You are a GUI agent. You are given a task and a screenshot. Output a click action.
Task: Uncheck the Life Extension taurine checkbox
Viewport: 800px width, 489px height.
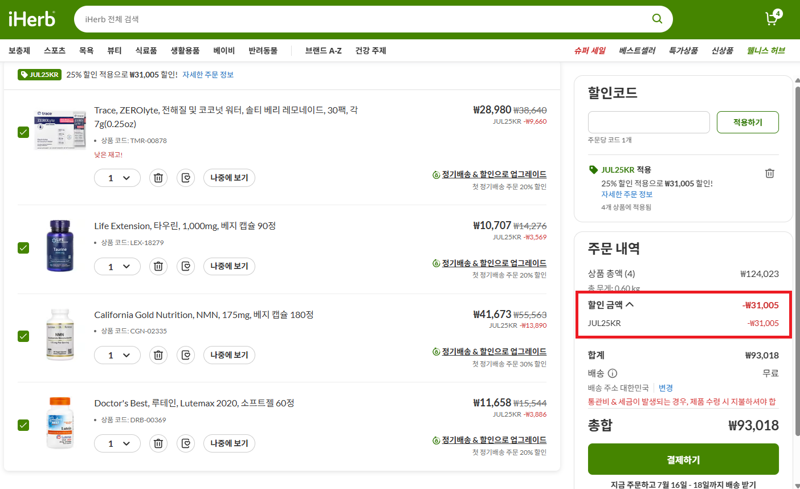pos(23,248)
